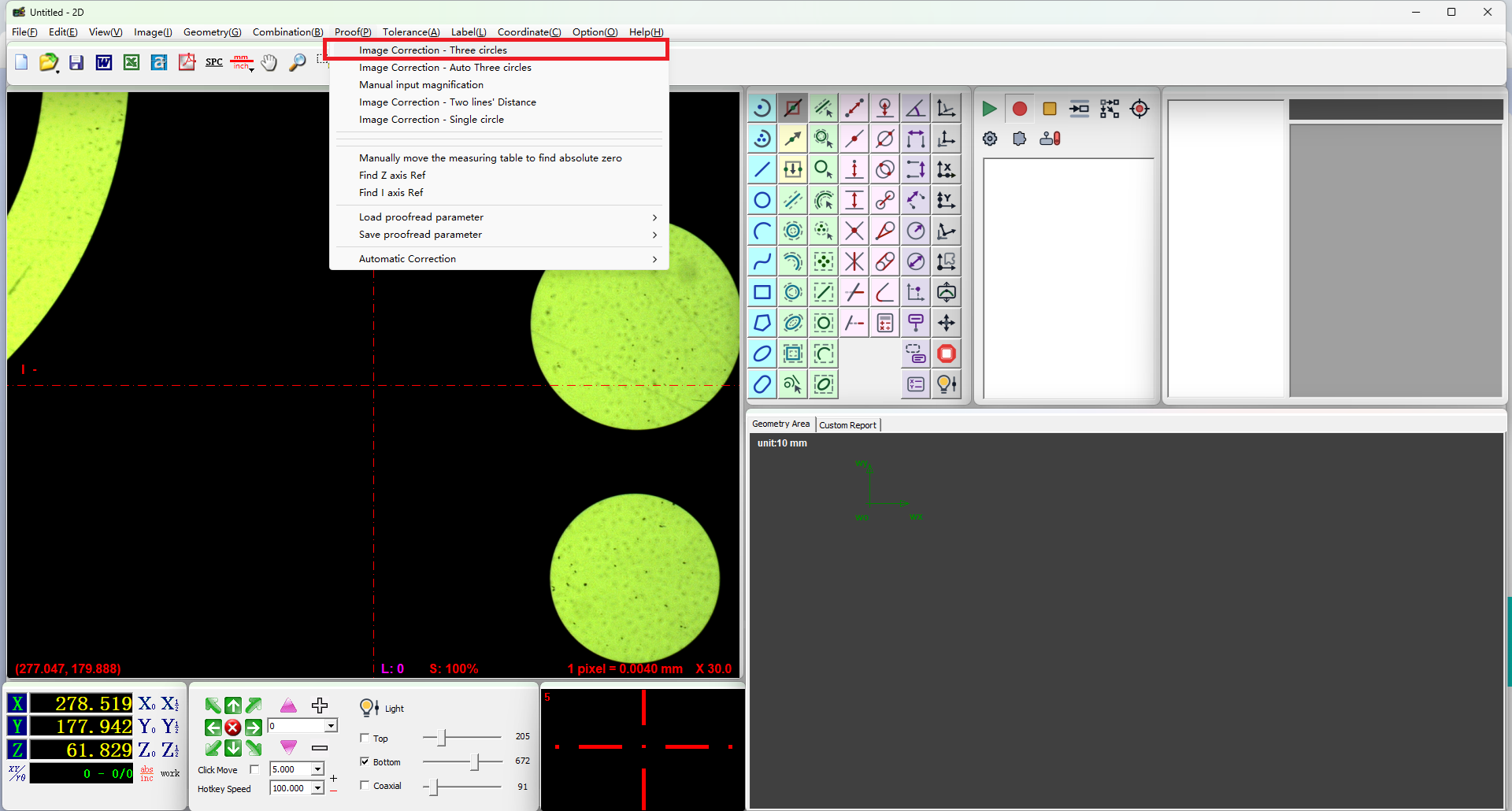Tick the Click Move checkbox

coord(254,769)
